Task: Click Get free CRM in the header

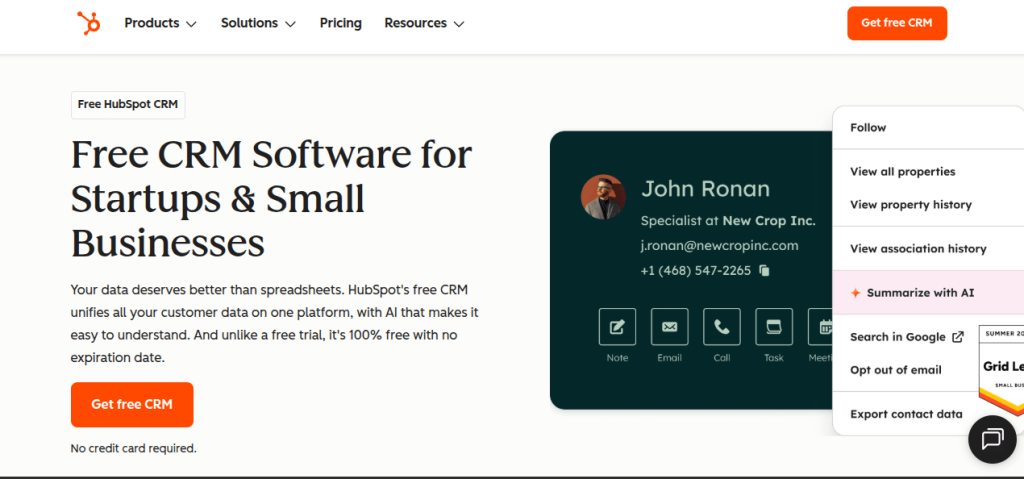Action: point(897,24)
